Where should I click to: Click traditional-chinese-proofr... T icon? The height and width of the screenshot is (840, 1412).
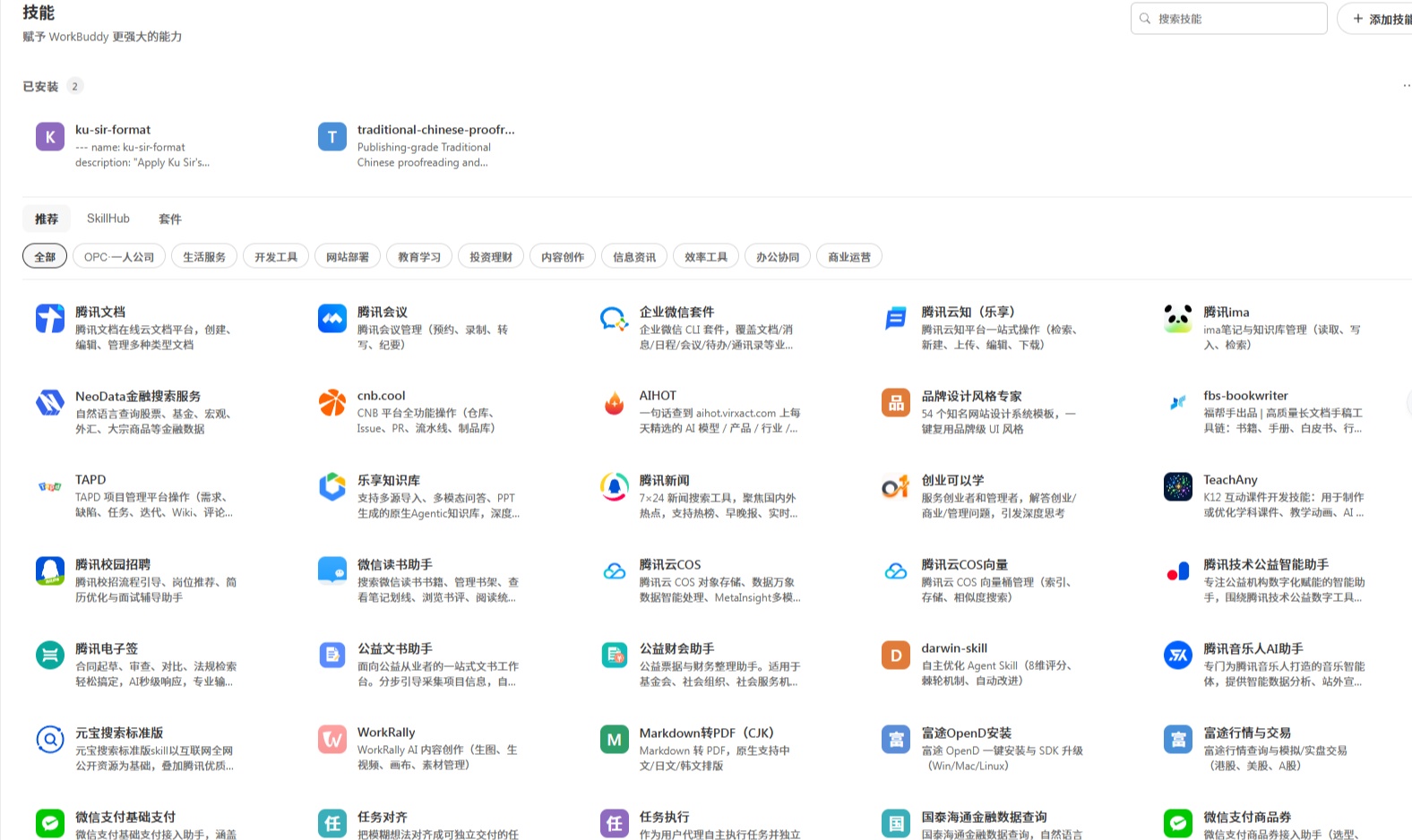pyautogui.click(x=332, y=136)
